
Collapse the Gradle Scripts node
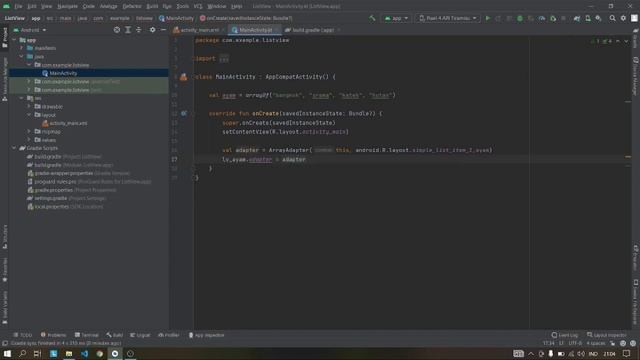(x=14, y=148)
